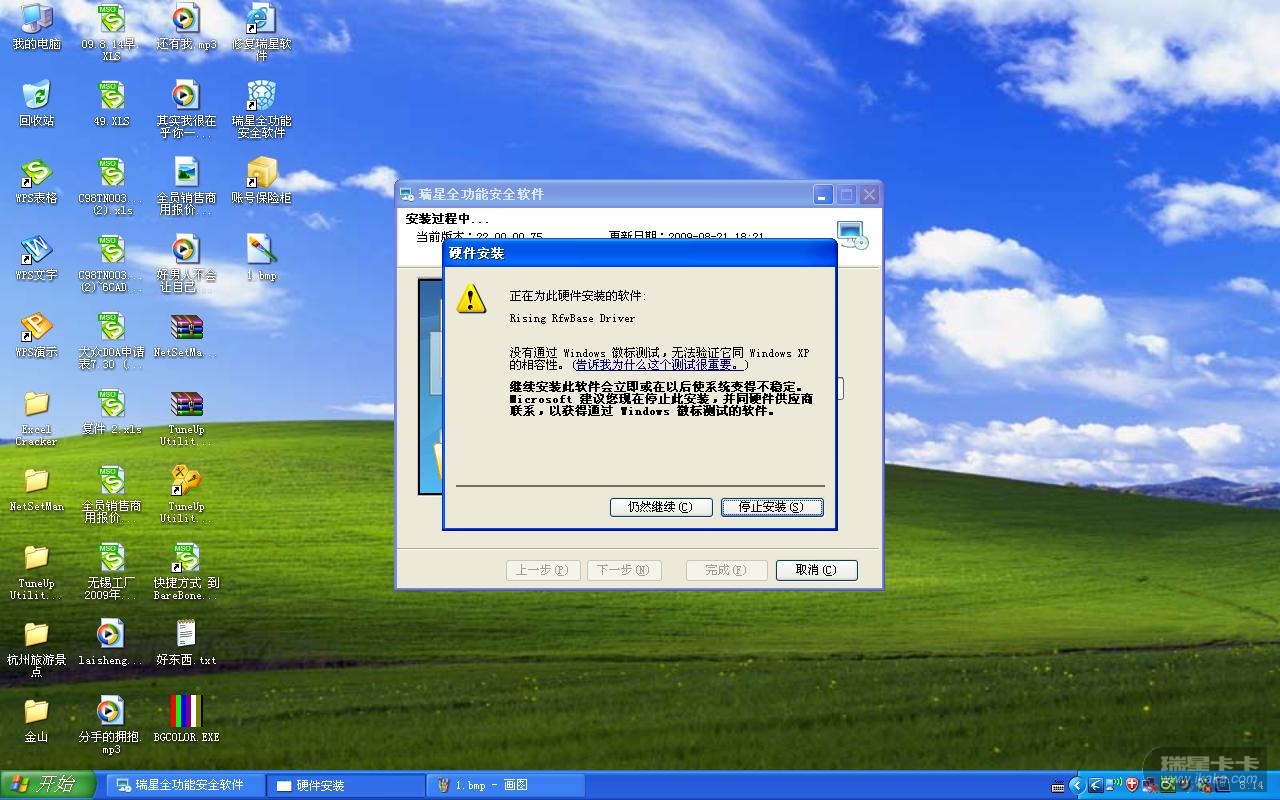Screen dimensions: 1280x800
Task: Click the "Rising RfwBase Driver" text
Action: click(x=572, y=319)
